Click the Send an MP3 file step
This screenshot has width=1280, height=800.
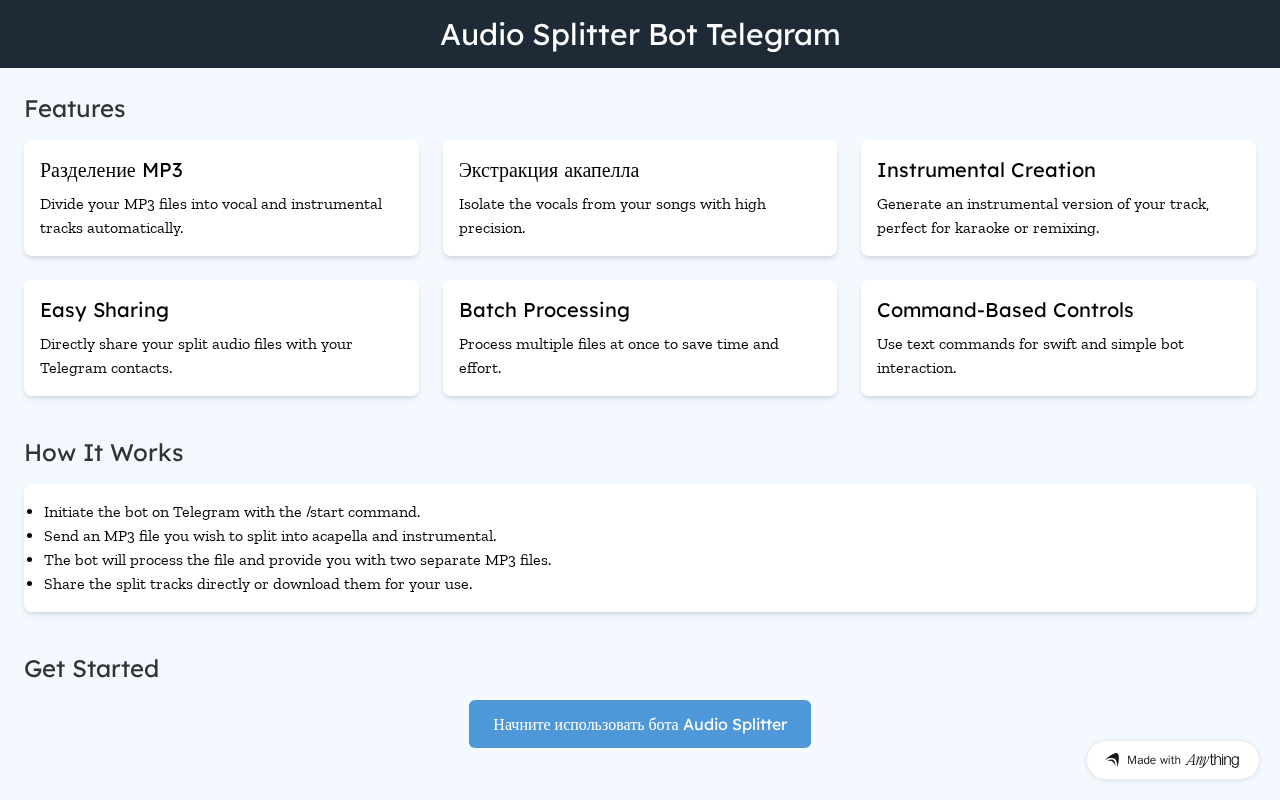coord(270,536)
